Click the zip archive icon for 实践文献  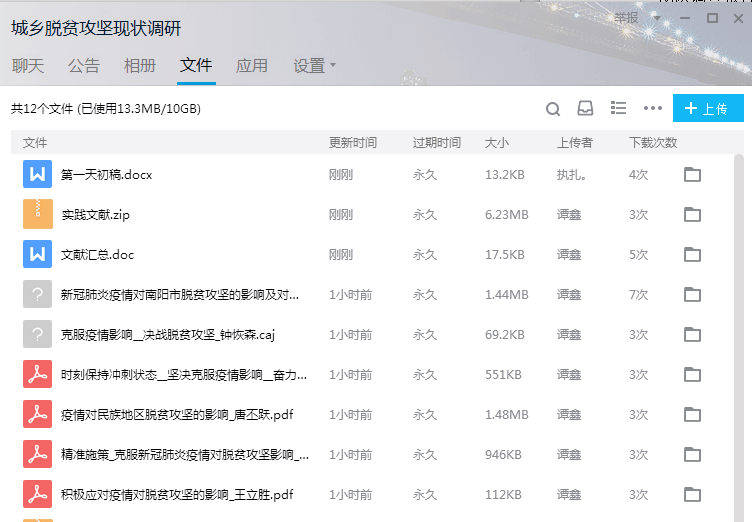[x=37, y=215]
